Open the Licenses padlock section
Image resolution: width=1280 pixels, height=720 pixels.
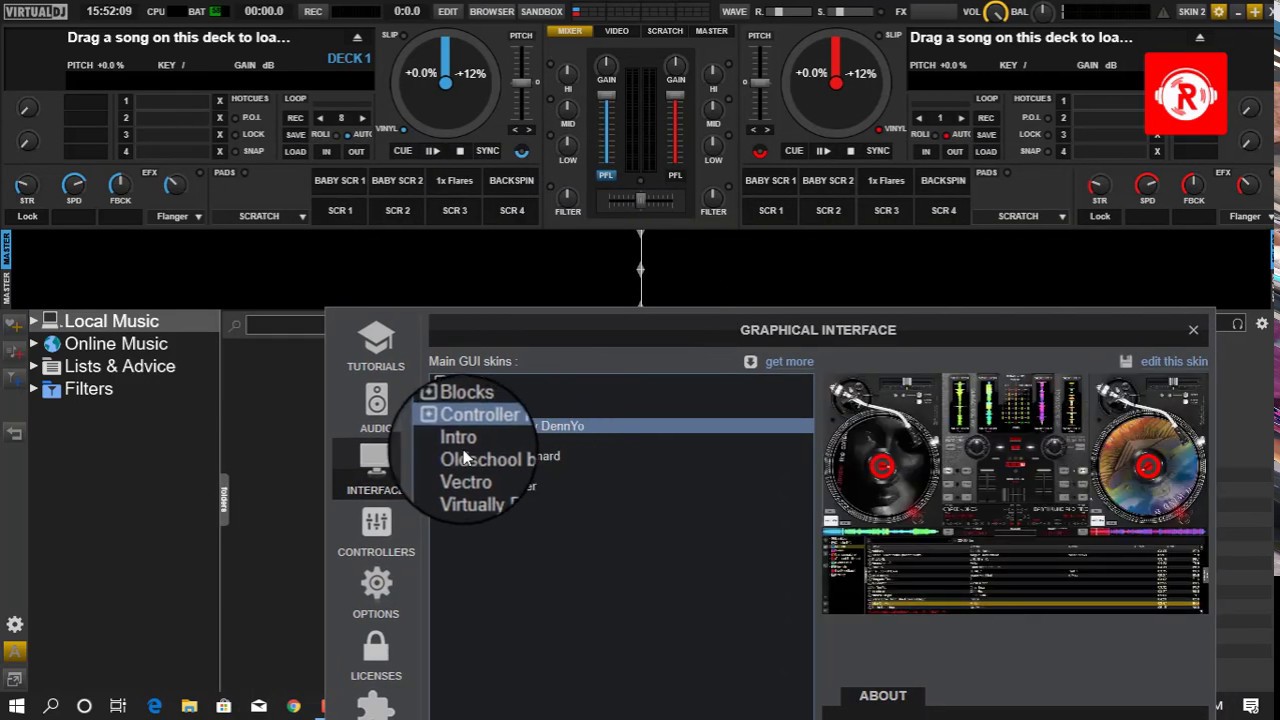(376, 656)
